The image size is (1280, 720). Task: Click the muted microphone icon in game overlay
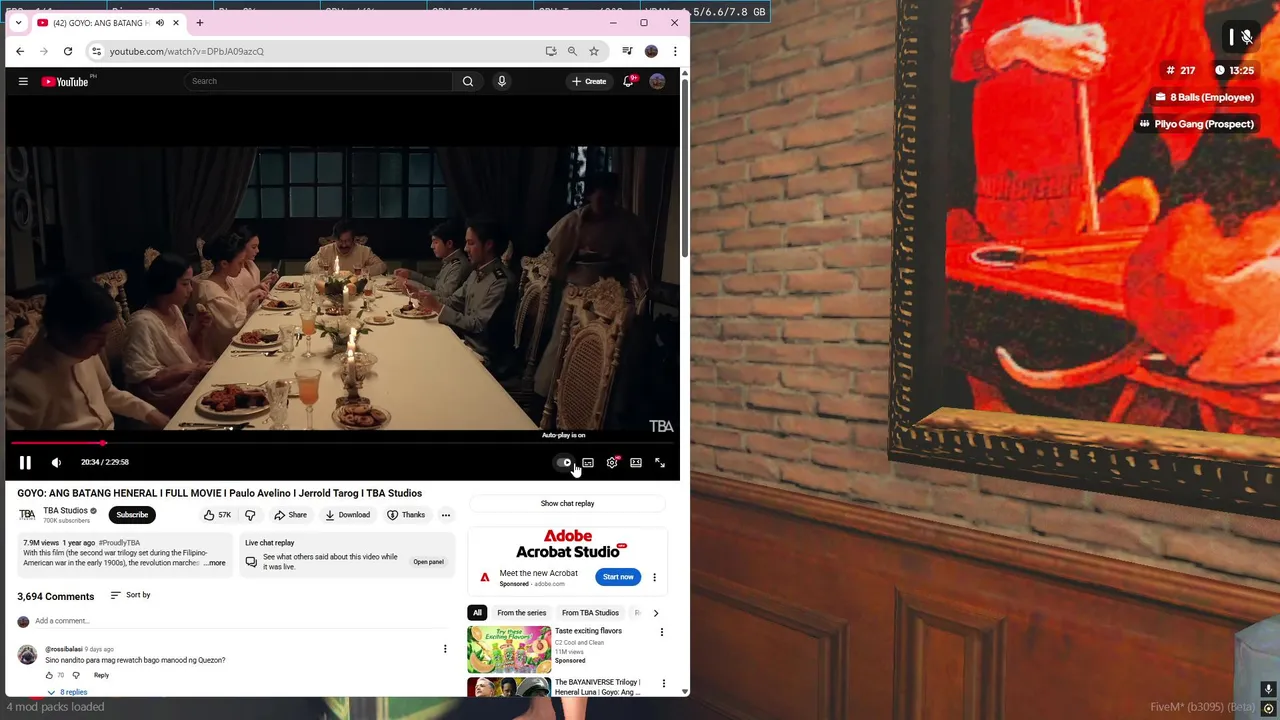click(x=1246, y=37)
